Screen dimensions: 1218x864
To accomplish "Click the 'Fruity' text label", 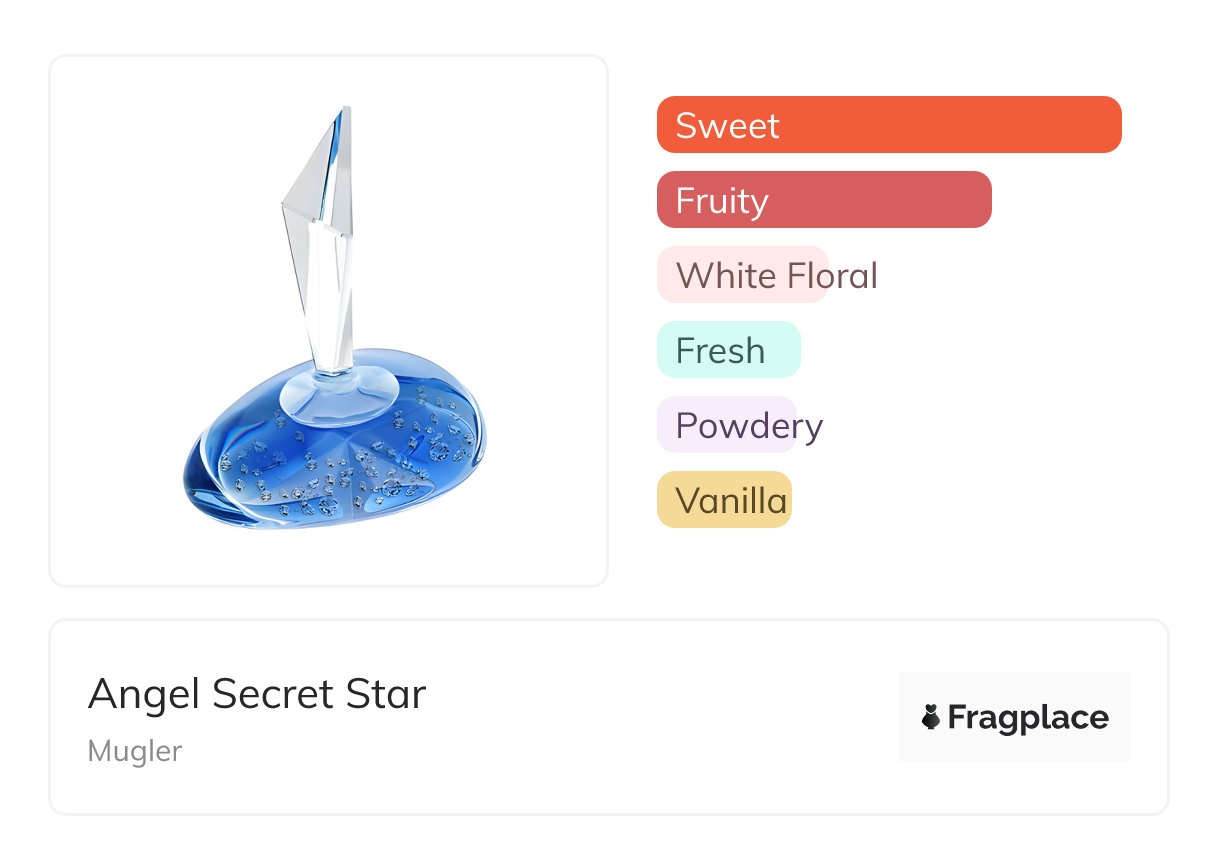I will coord(721,201).
